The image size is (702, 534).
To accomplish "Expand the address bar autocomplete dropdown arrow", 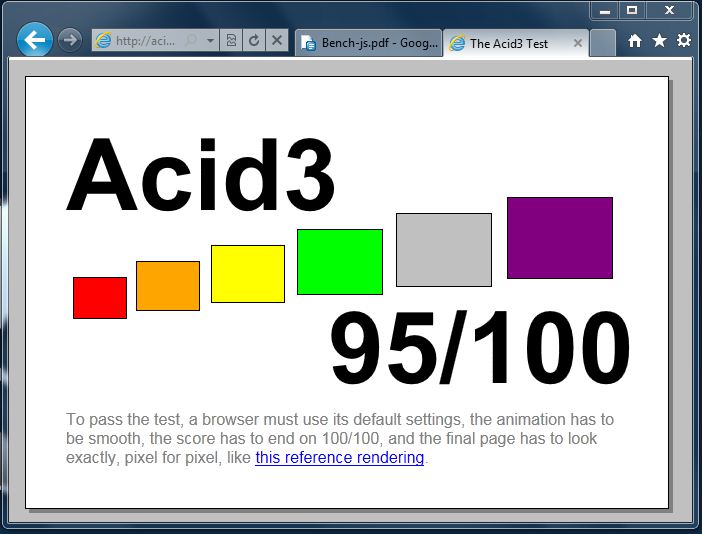I will tap(210, 41).
